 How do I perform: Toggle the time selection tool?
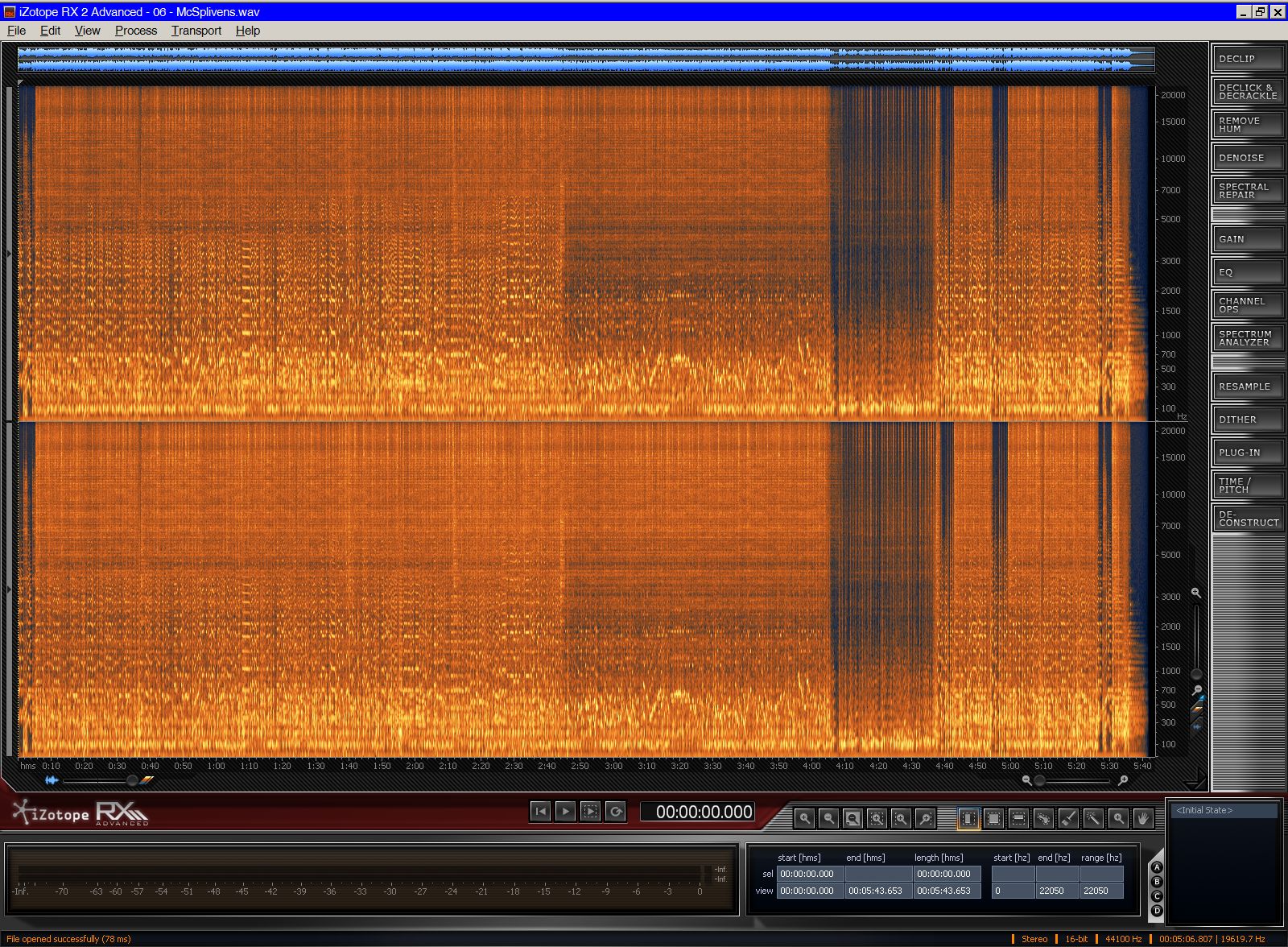968,819
